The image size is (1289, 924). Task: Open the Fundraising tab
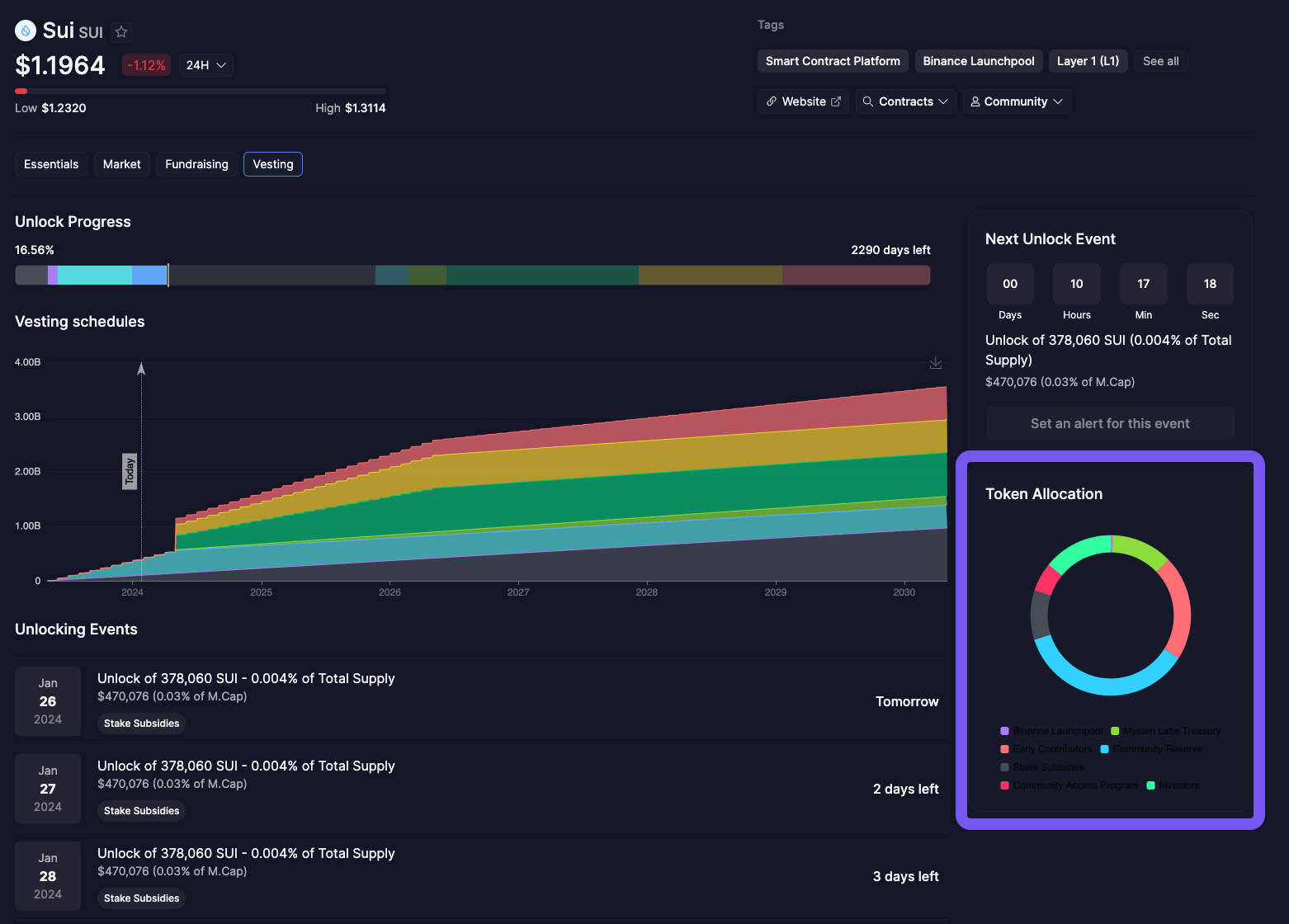pyautogui.click(x=196, y=164)
